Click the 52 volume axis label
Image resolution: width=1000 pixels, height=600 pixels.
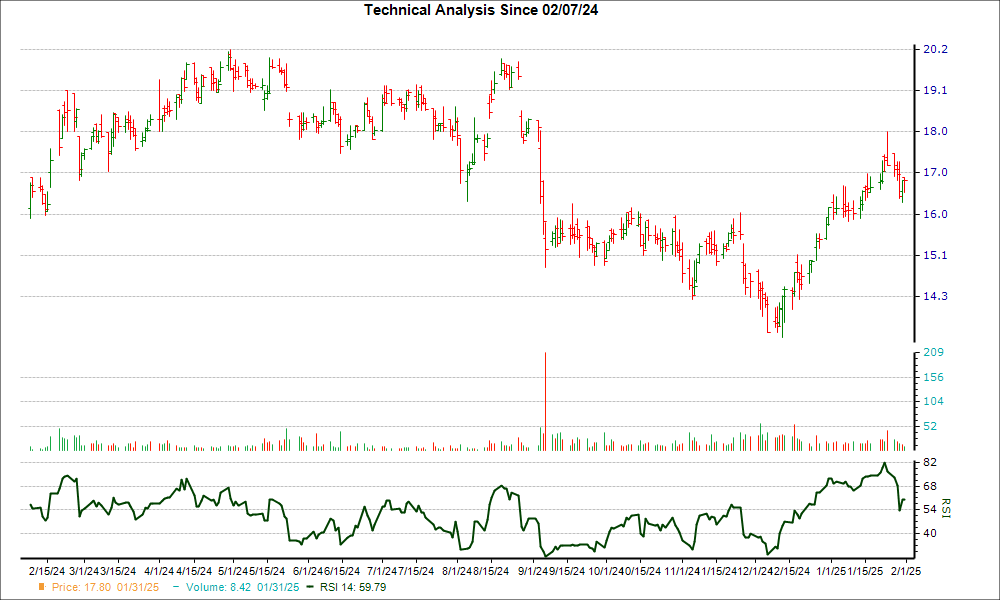(930, 427)
